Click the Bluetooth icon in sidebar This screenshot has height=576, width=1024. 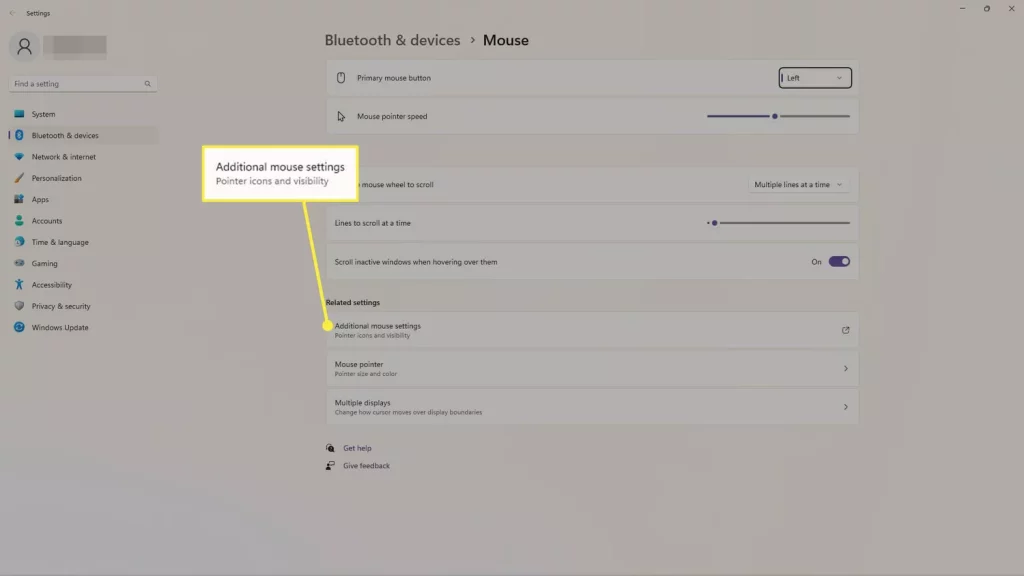tap(19, 135)
